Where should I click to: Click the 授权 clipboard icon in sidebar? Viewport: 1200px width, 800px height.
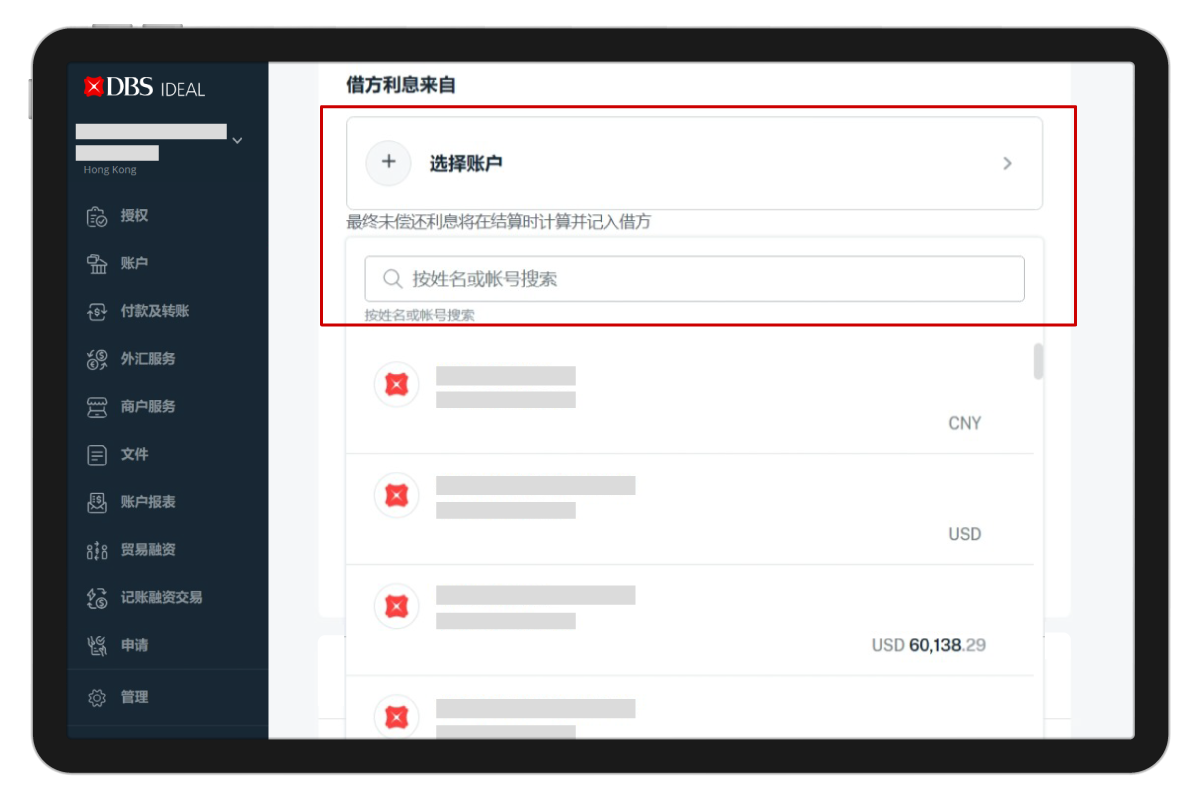[x=97, y=216]
